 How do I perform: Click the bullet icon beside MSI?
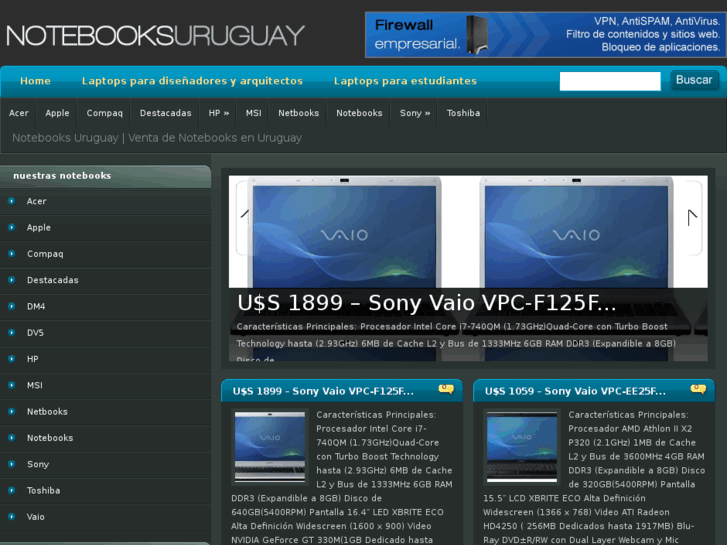(12, 385)
